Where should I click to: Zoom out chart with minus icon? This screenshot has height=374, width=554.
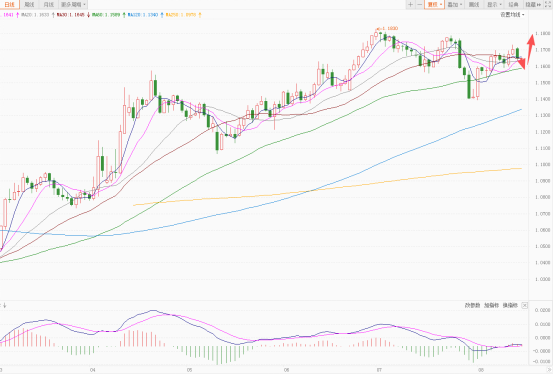point(419,5)
